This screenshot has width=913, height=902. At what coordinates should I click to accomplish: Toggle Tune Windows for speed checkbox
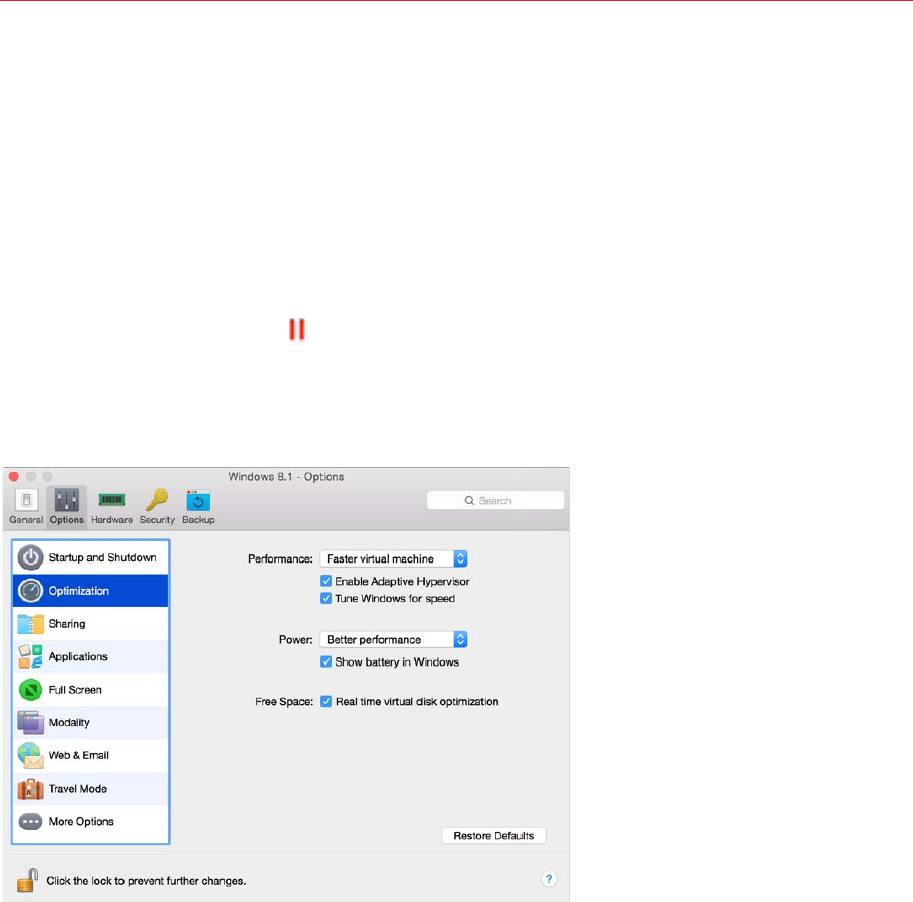tap(326, 598)
